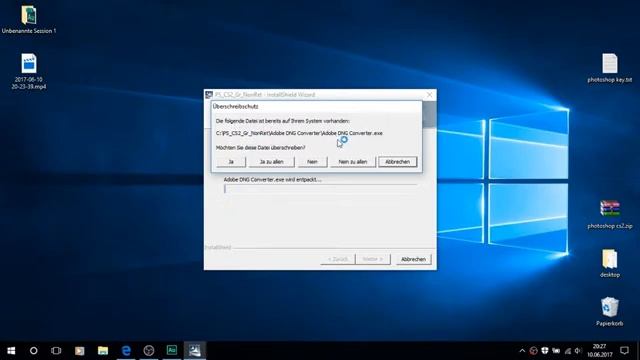Open File Explorer from the taskbar

click(x=103, y=351)
